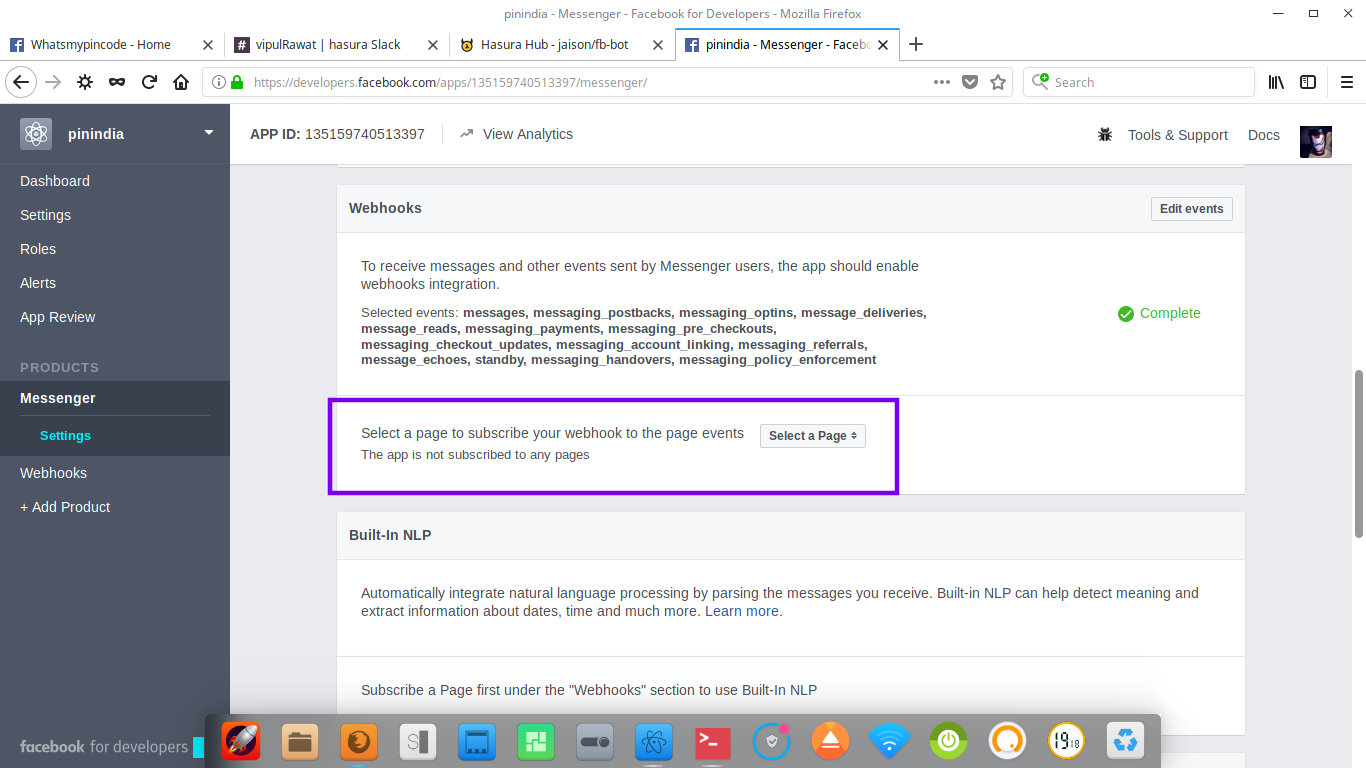Open the Messenger Settings sub-item
The width and height of the screenshot is (1366, 768).
coord(65,436)
